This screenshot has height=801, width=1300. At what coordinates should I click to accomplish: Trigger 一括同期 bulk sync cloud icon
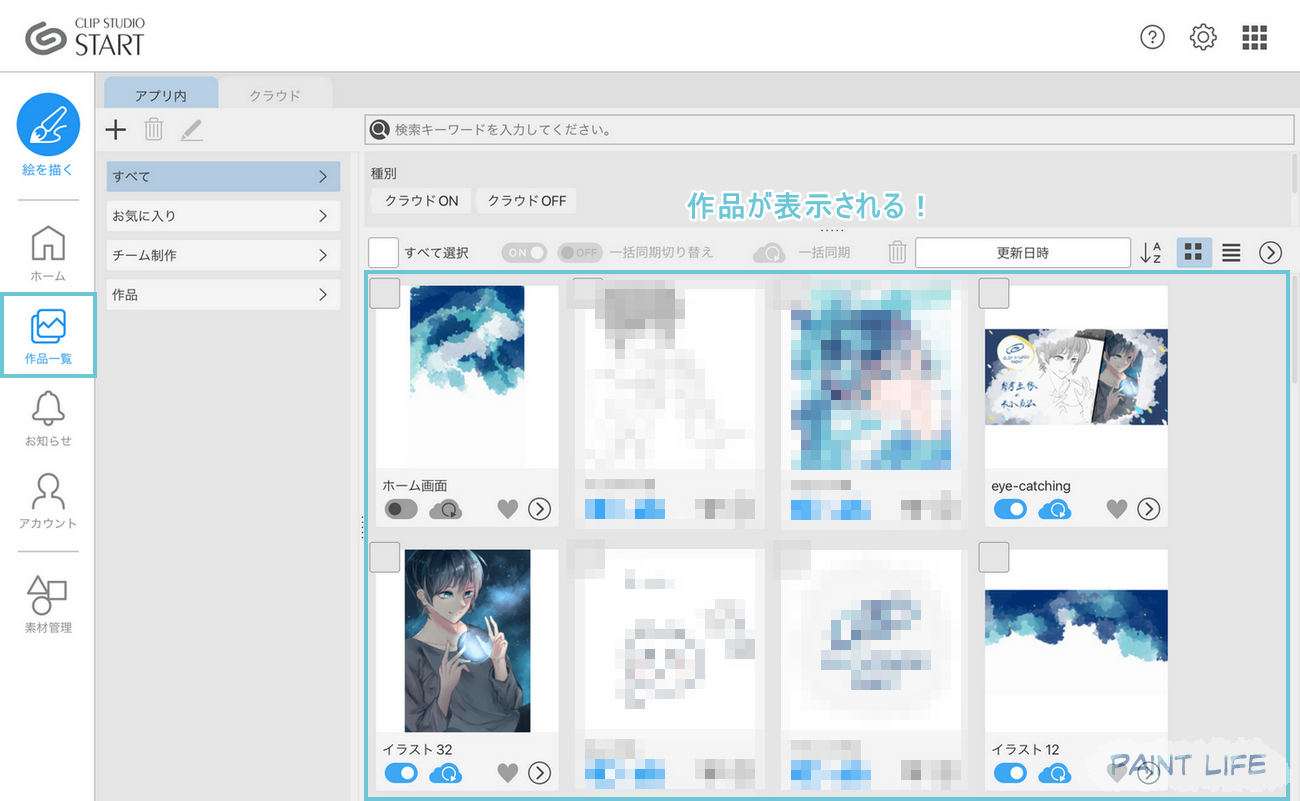point(769,252)
